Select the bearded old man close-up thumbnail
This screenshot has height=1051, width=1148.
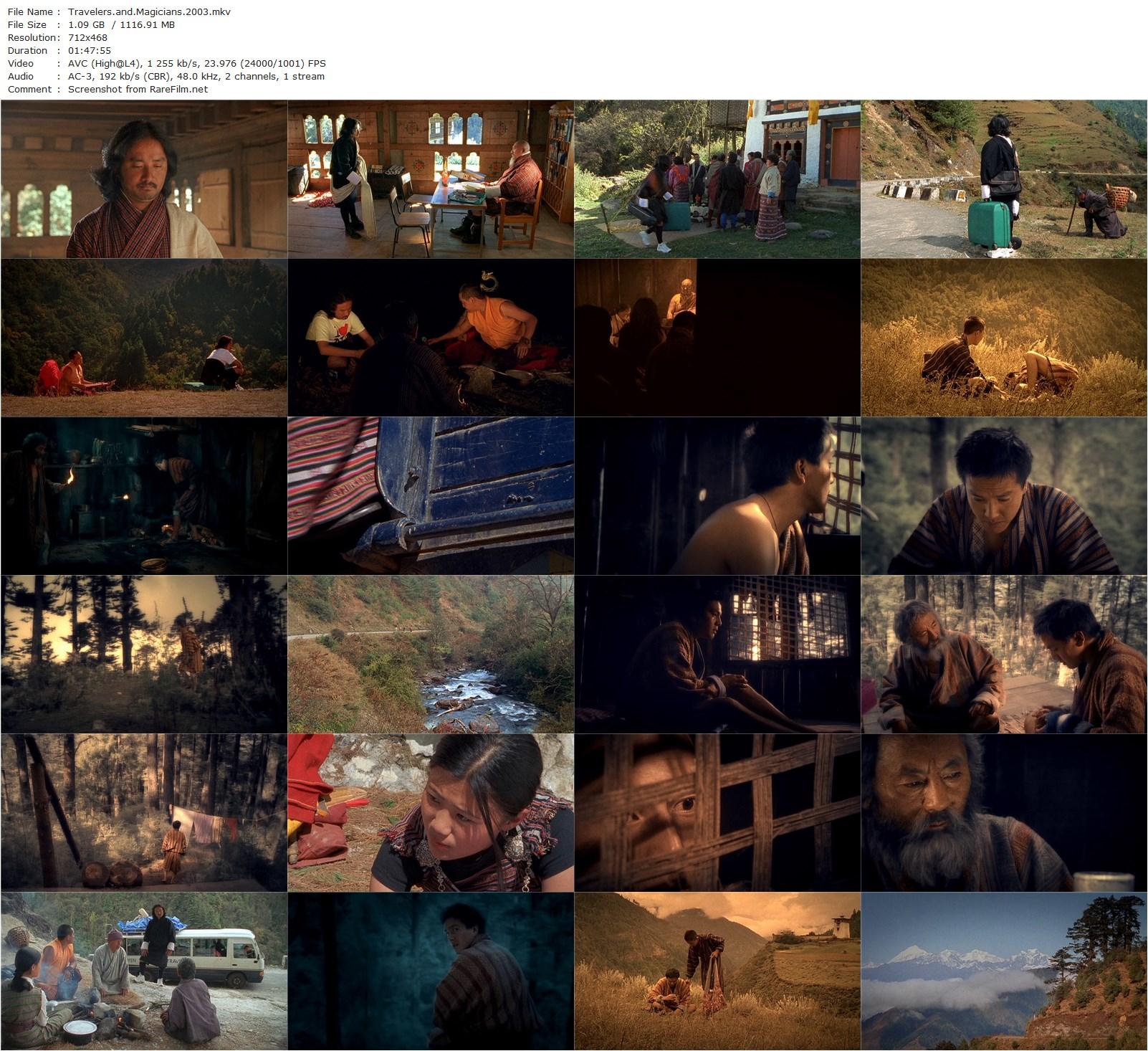1004,813
